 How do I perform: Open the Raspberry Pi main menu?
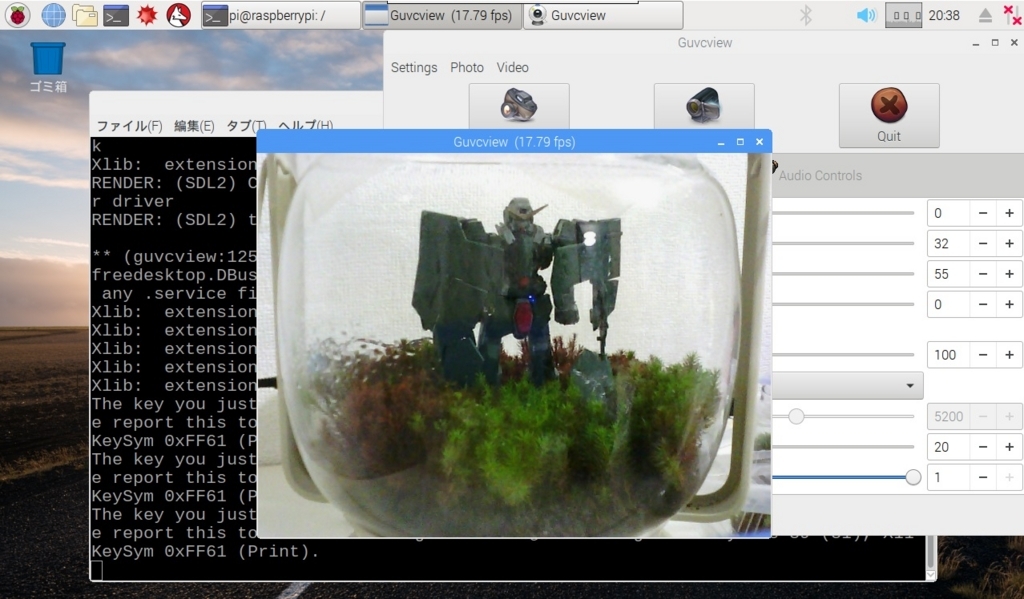click(18, 15)
